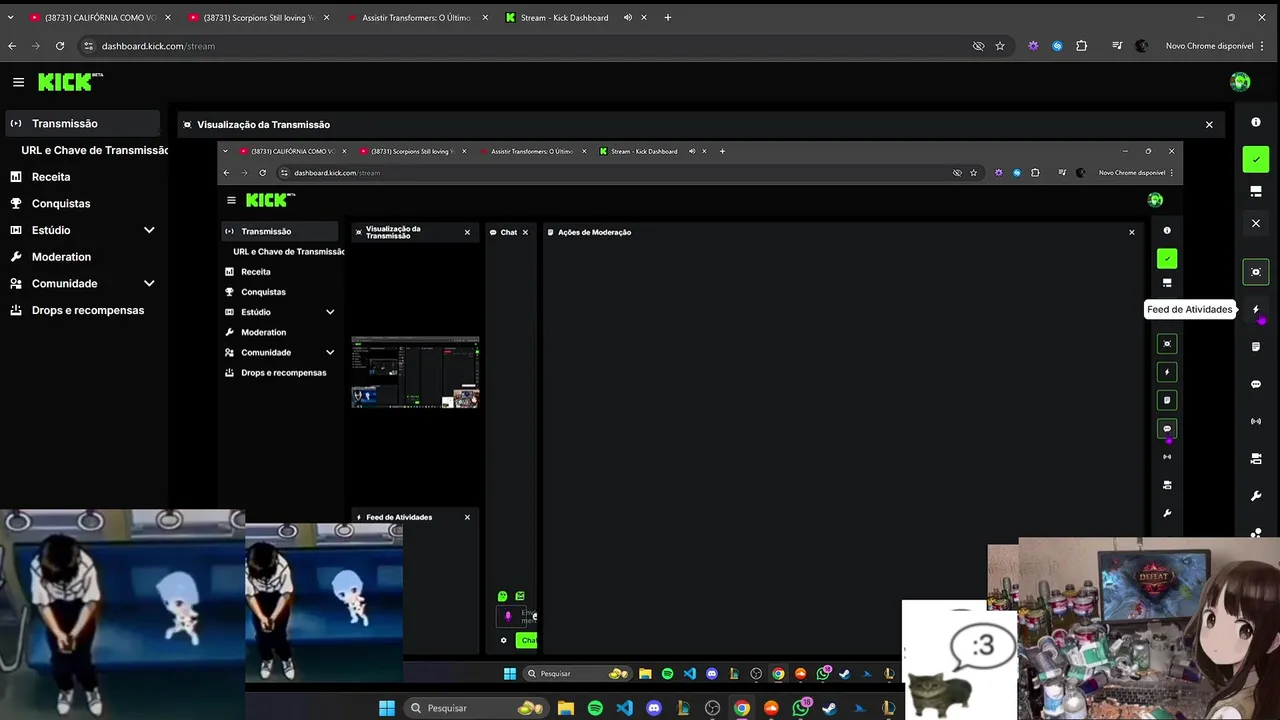
Task: Click the X icon in right toolbar
Action: coord(1256,223)
